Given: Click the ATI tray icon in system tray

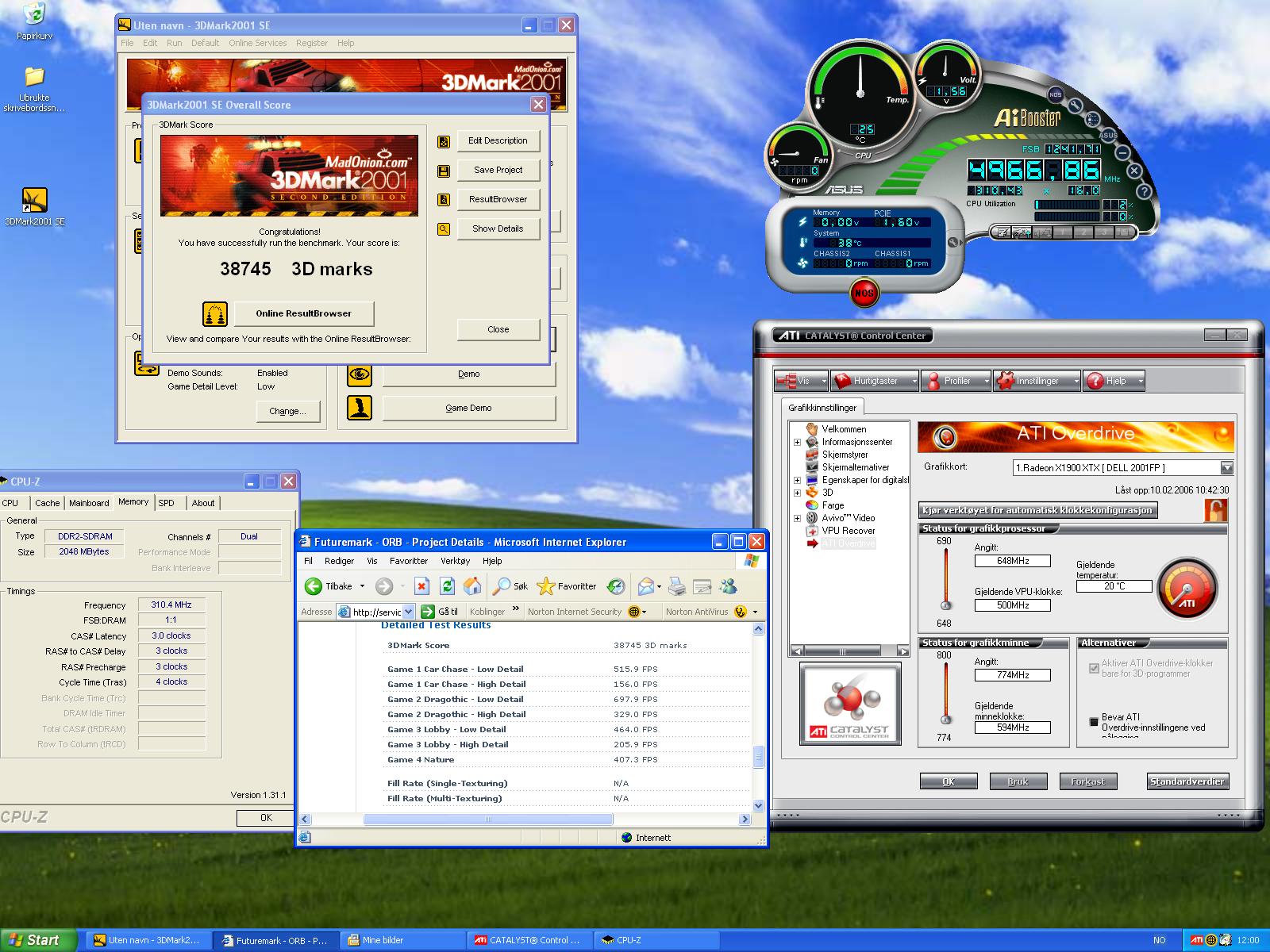Looking at the screenshot, I should 1196,940.
